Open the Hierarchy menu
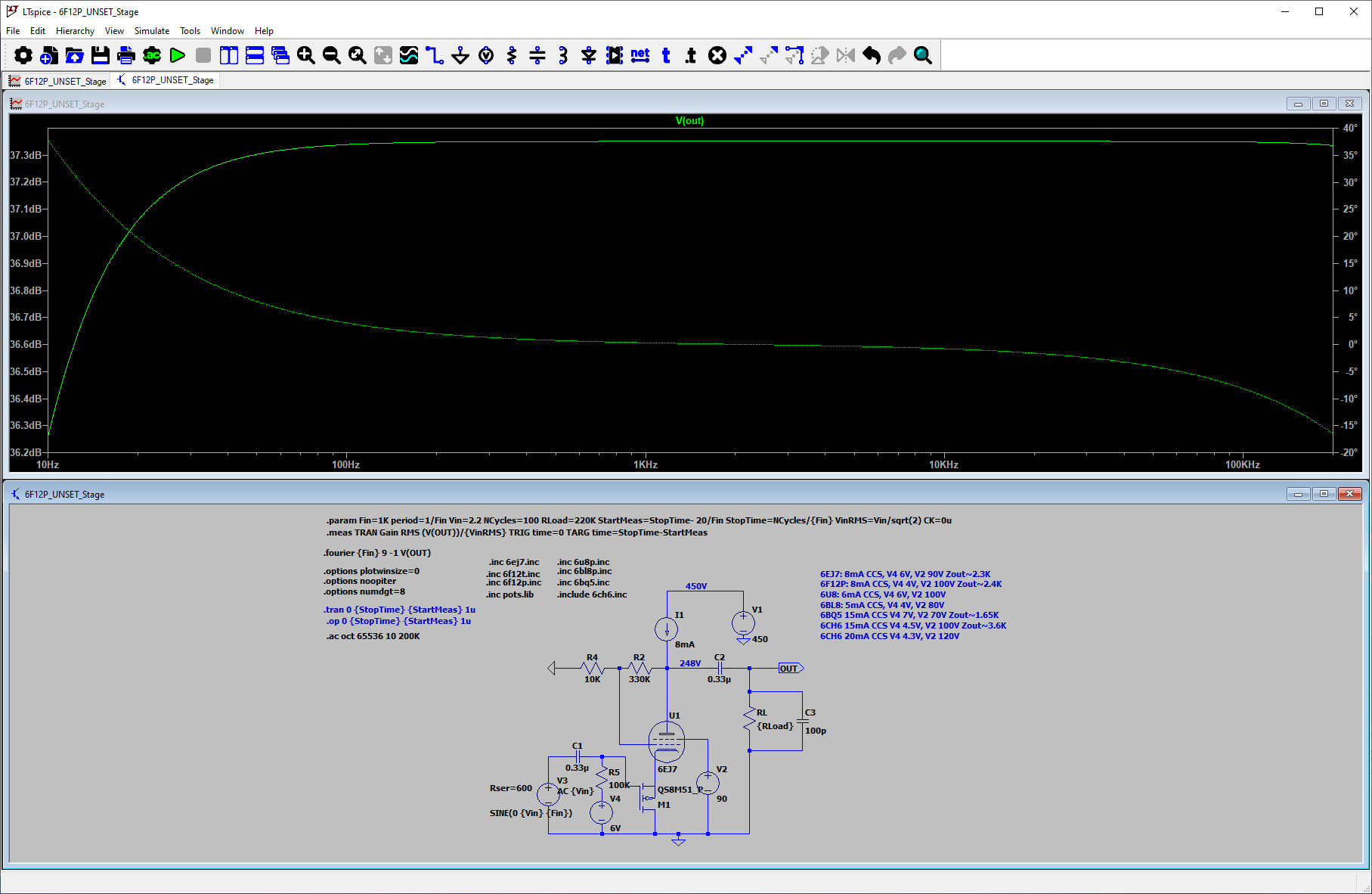Image resolution: width=1372 pixels, height=894 pixels. click(75, 31)
